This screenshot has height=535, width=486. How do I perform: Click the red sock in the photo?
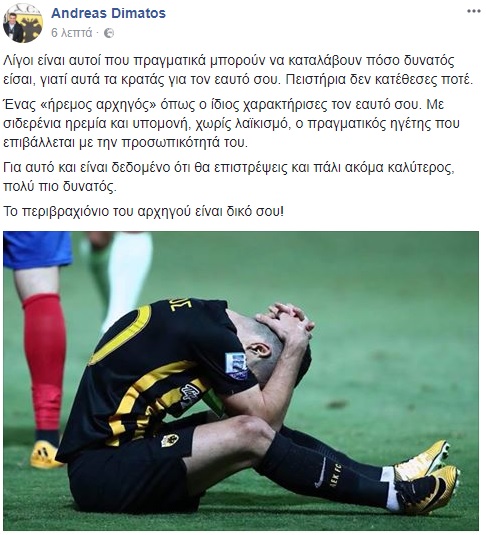coord(45,362)
